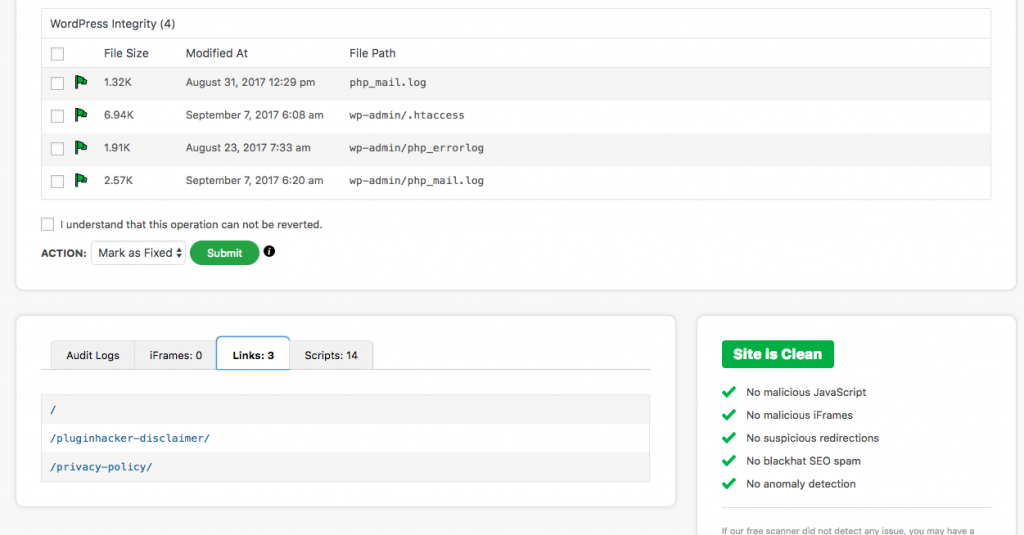Viewport: 1024px width, 535px height.
Task: Select the checkbox for wp-admin/php_errorlog
Action: pyautogui.click(x=57, y=149)
